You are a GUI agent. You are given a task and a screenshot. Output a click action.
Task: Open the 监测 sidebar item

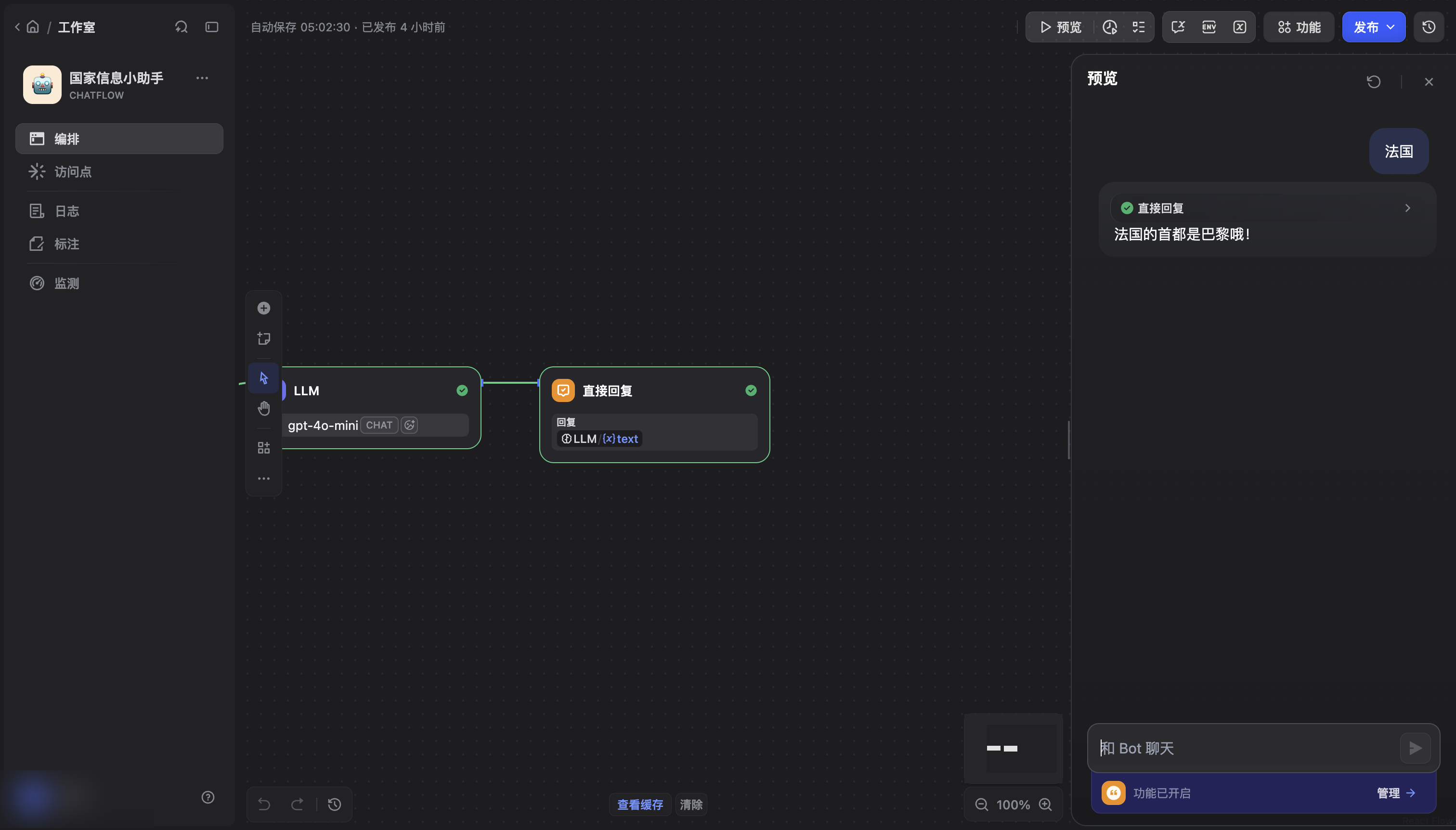pos(119,283)
